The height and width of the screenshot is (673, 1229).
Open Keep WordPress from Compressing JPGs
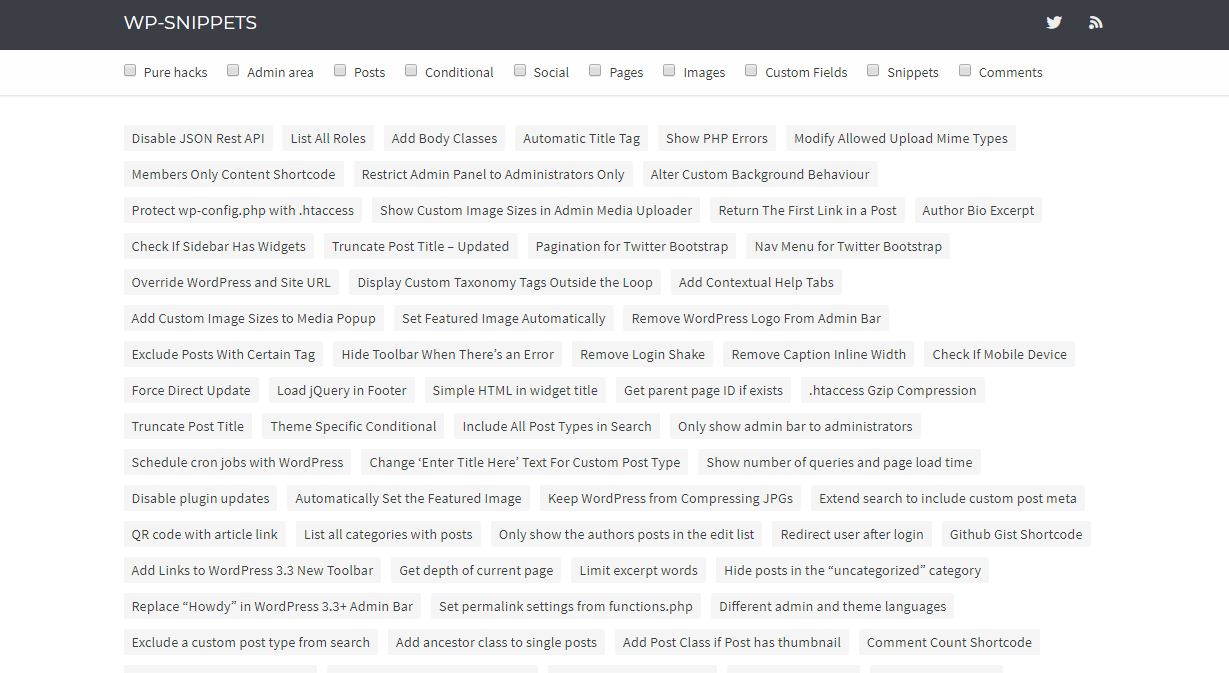click(x=671, y=498)
